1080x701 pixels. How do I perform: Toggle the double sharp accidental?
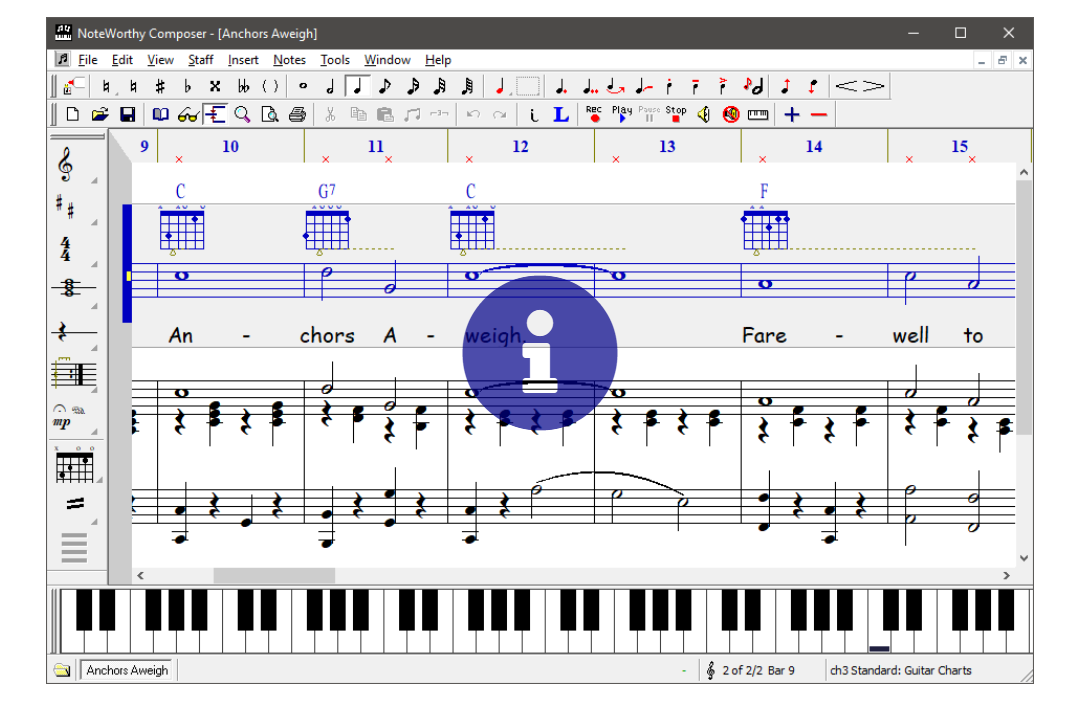pos(215,86)
